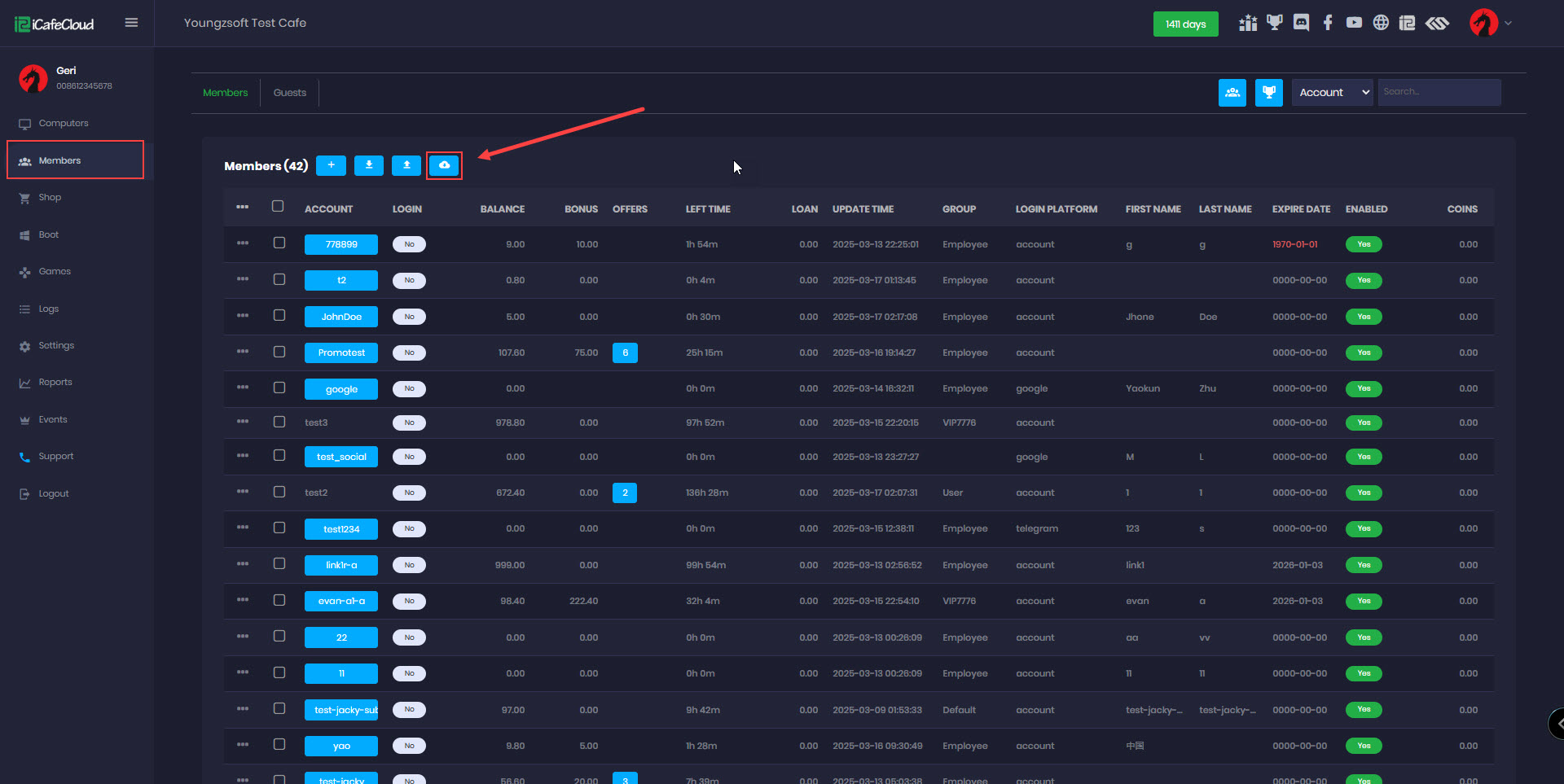Click the cloud upload members button

tap(444, 165)
